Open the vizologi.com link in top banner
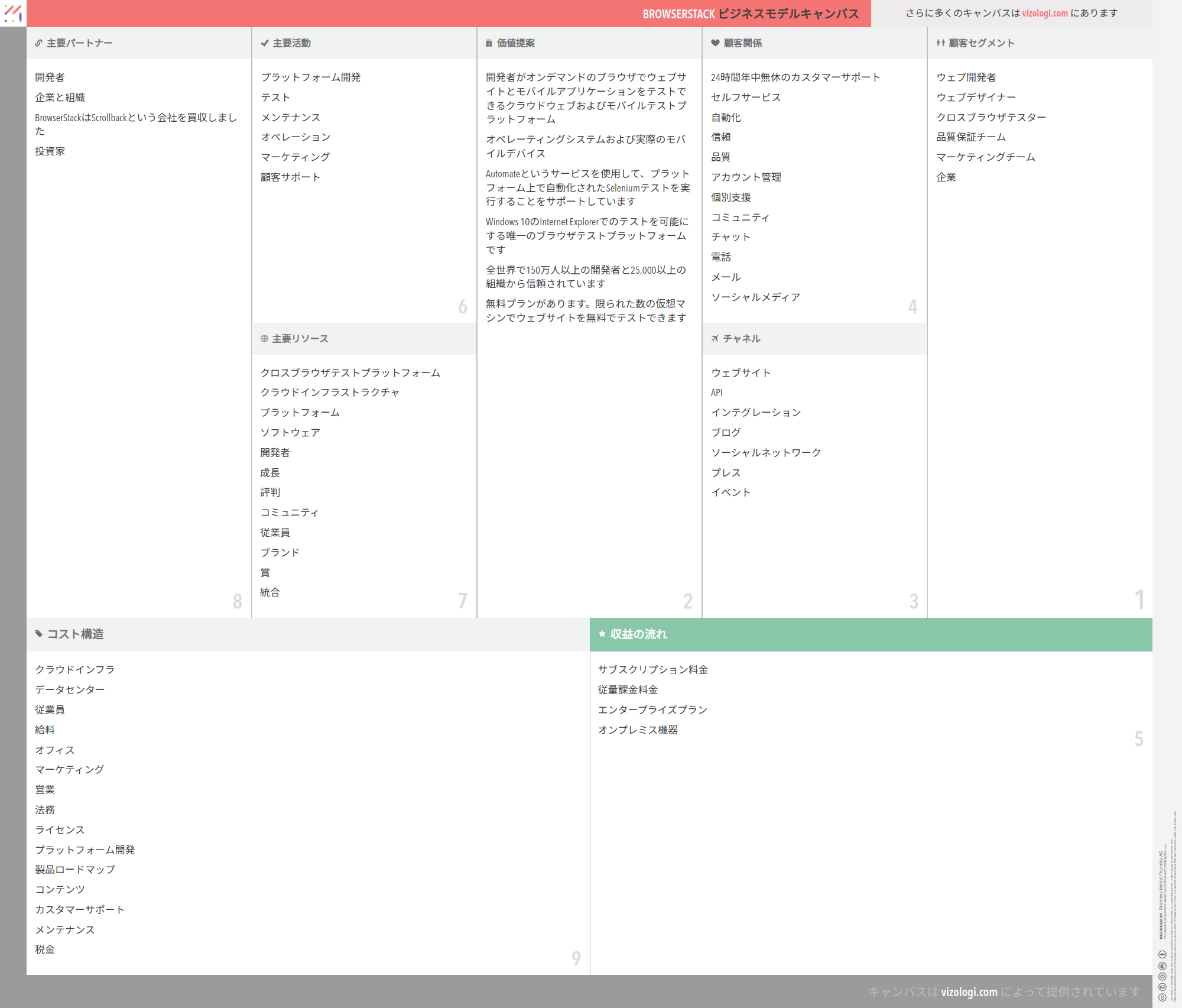This screenshot has width=1182, height=1008. (1044, 13)
